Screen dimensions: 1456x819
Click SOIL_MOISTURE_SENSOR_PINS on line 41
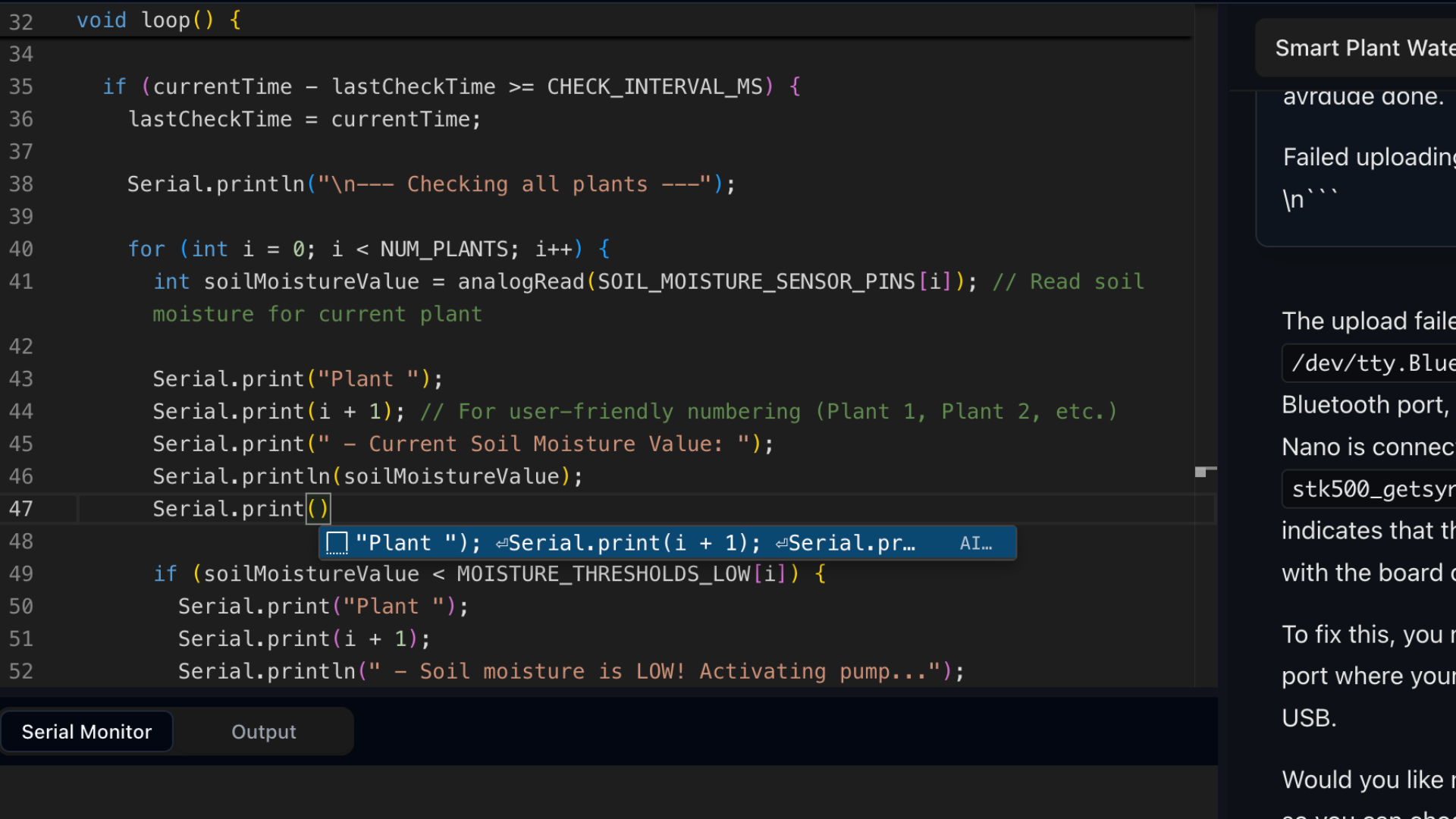pos(756,282)
